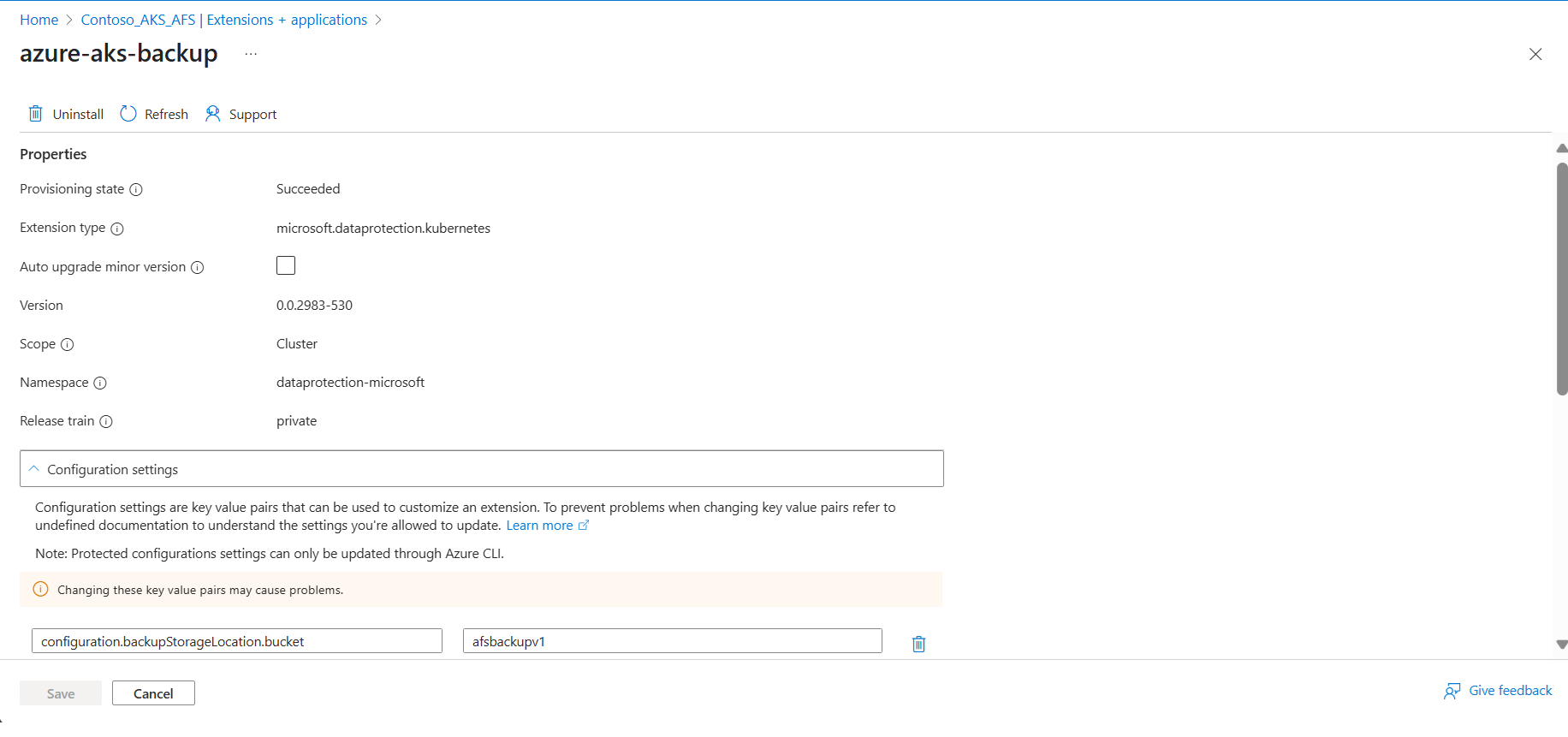Collapse the Configuration settings section

point(34,469)
